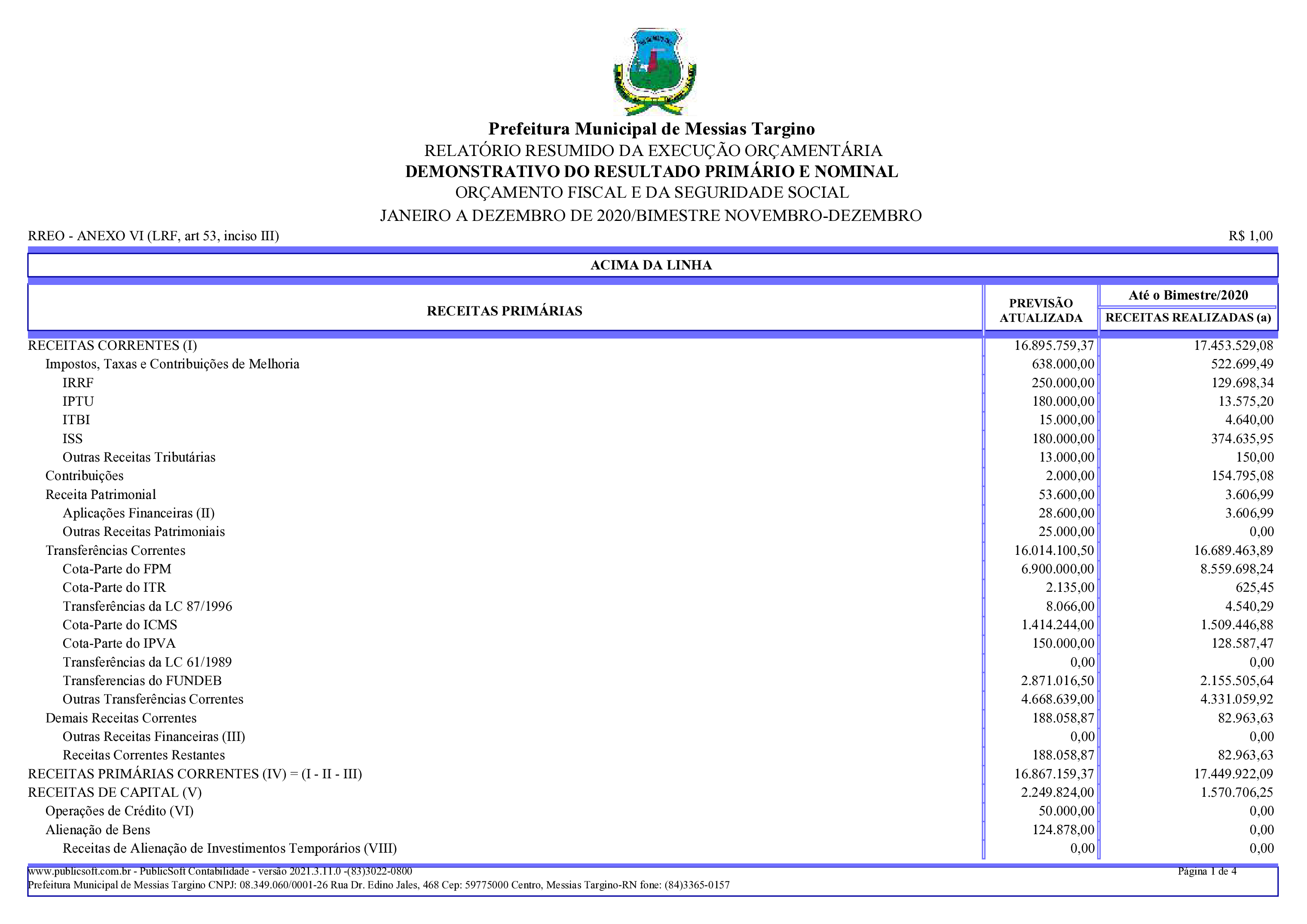The image size is (1307, 924).
Task: Click the Transferencias do FUNDEB label
Action: click(x=142, y=681)
